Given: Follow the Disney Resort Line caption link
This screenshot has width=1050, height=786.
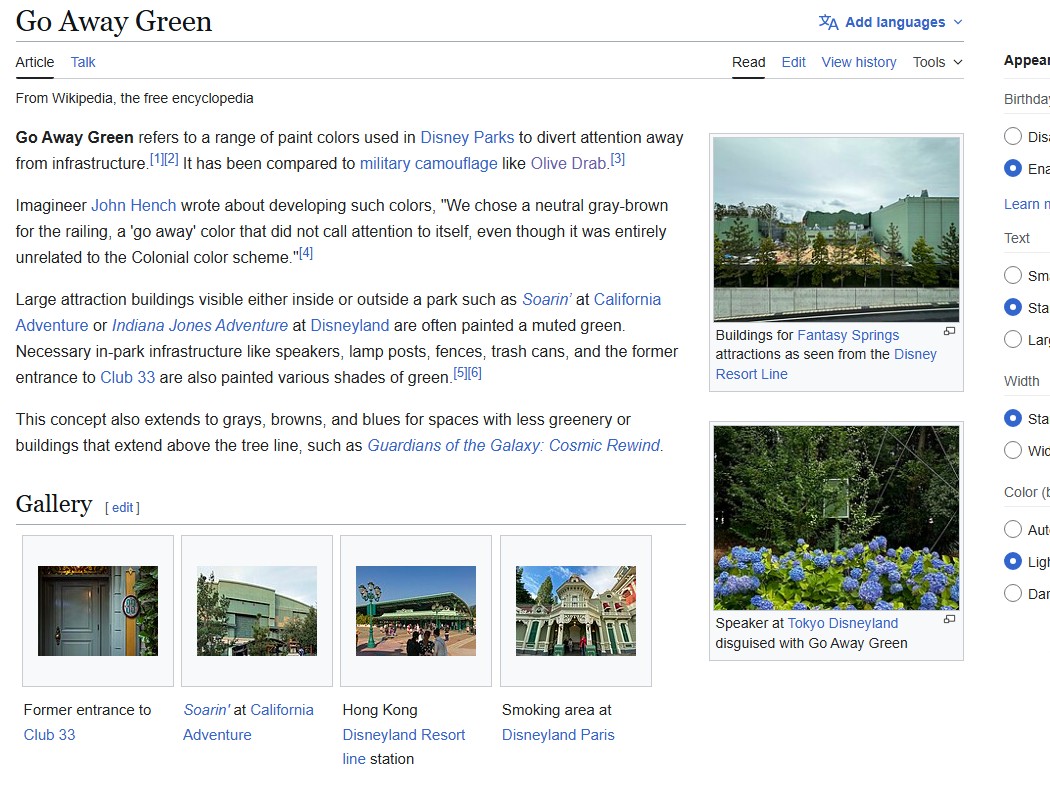Looking at the screenshot, I should (826, 364).
